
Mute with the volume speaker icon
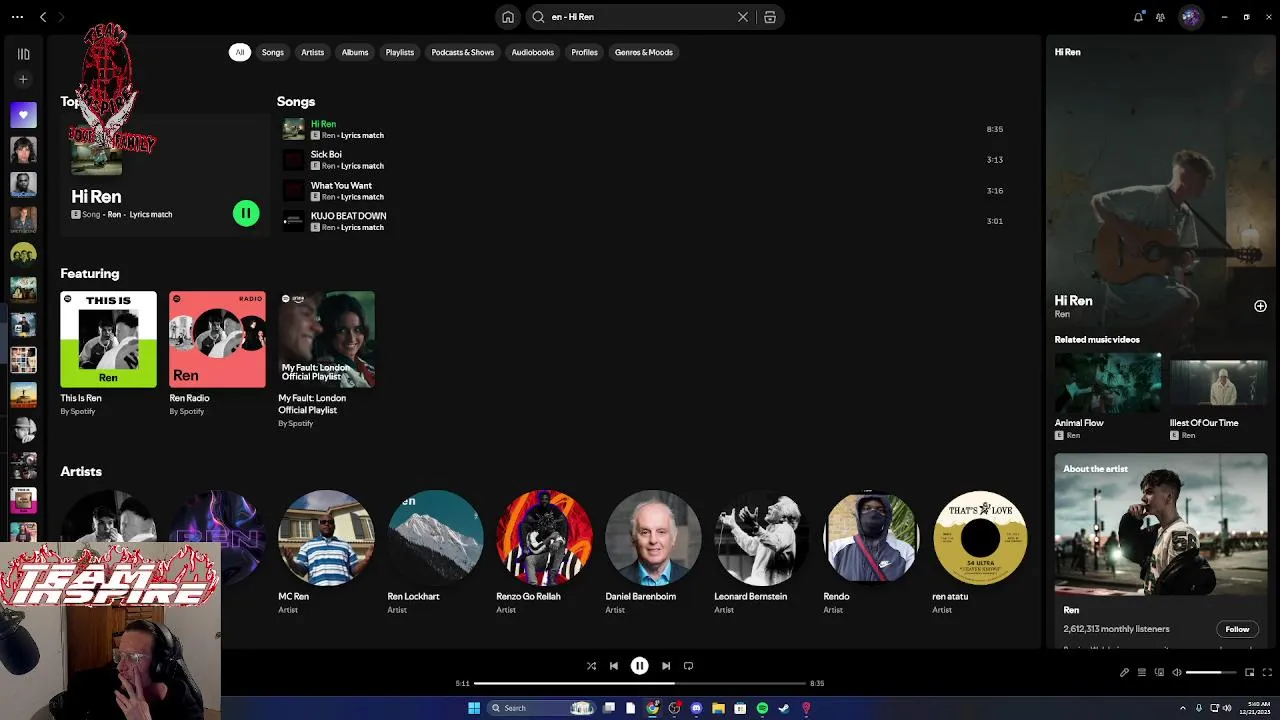click(x=1176, y=673)
